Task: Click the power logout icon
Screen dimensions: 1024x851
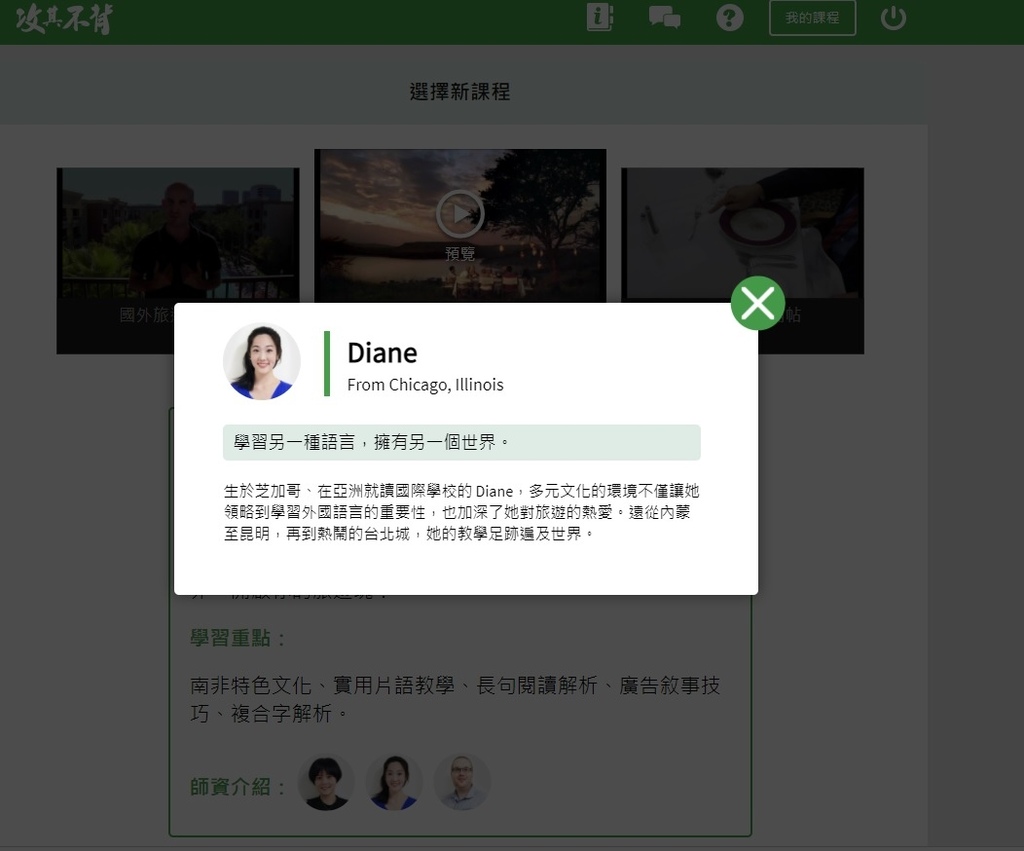Action: (x=893, y=18)
